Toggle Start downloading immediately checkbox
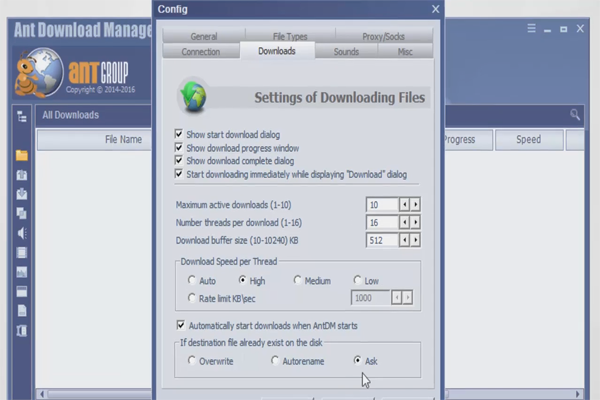This screenshot has height=400, width=600. coord(179,174)
